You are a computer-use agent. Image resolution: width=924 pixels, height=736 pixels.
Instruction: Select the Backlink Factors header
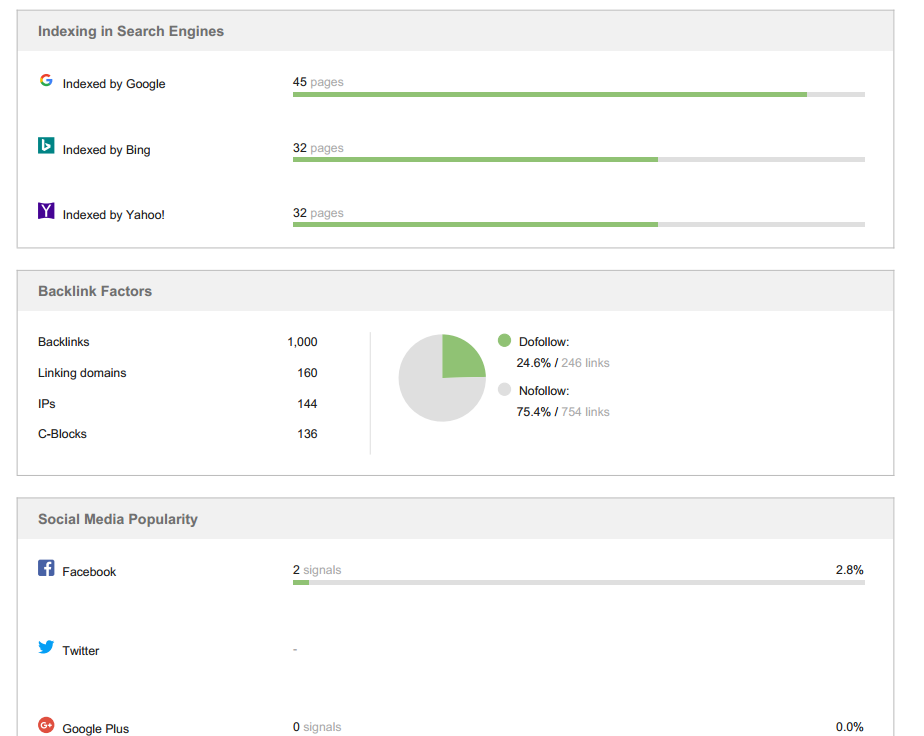[94, 290]
